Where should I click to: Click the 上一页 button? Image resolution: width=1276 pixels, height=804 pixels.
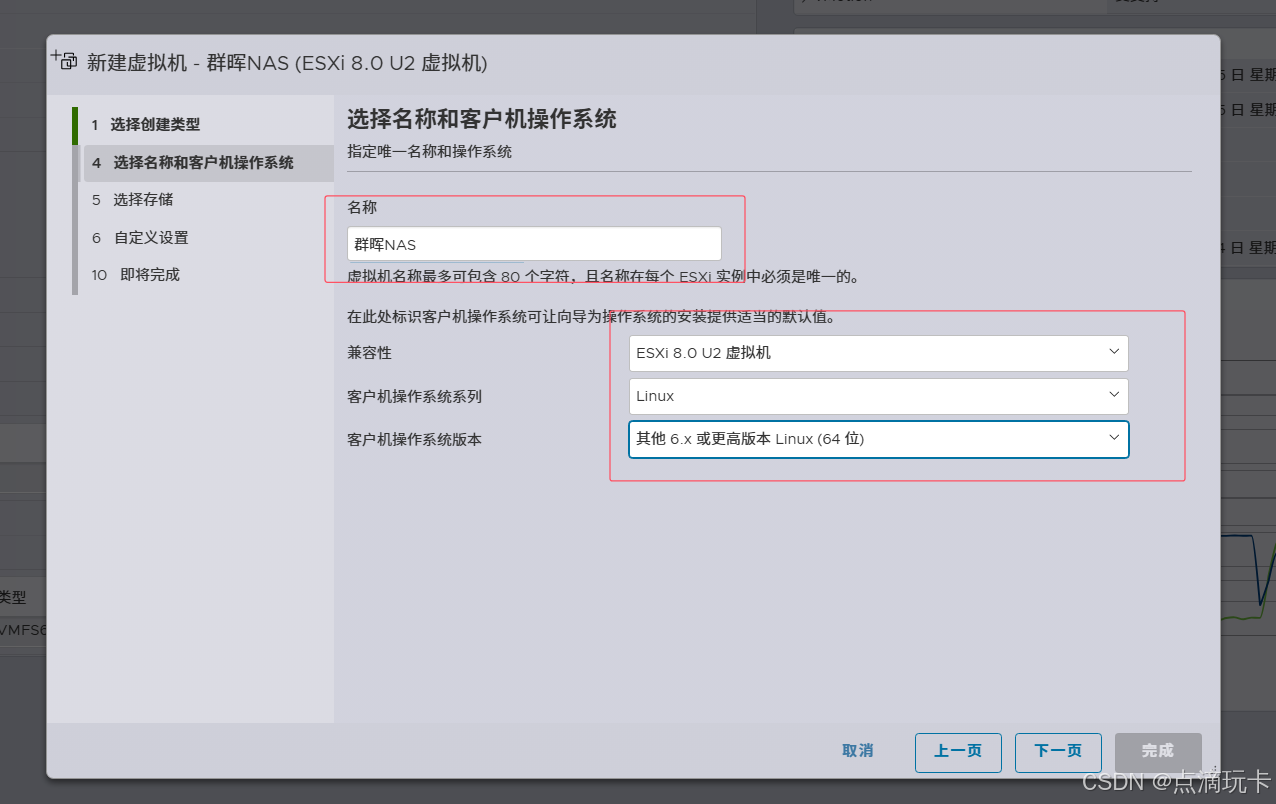click(x=958, y=752)
